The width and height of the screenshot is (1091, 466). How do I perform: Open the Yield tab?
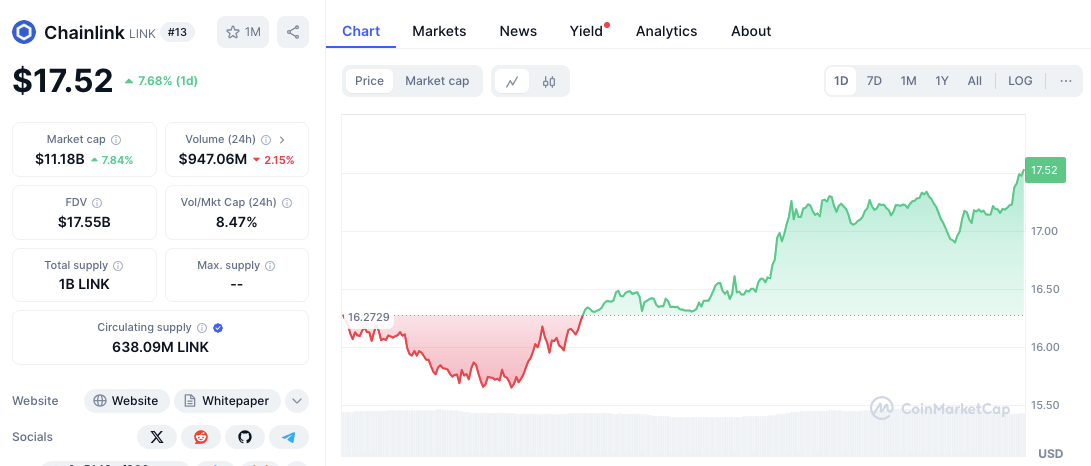click(586, 31)
